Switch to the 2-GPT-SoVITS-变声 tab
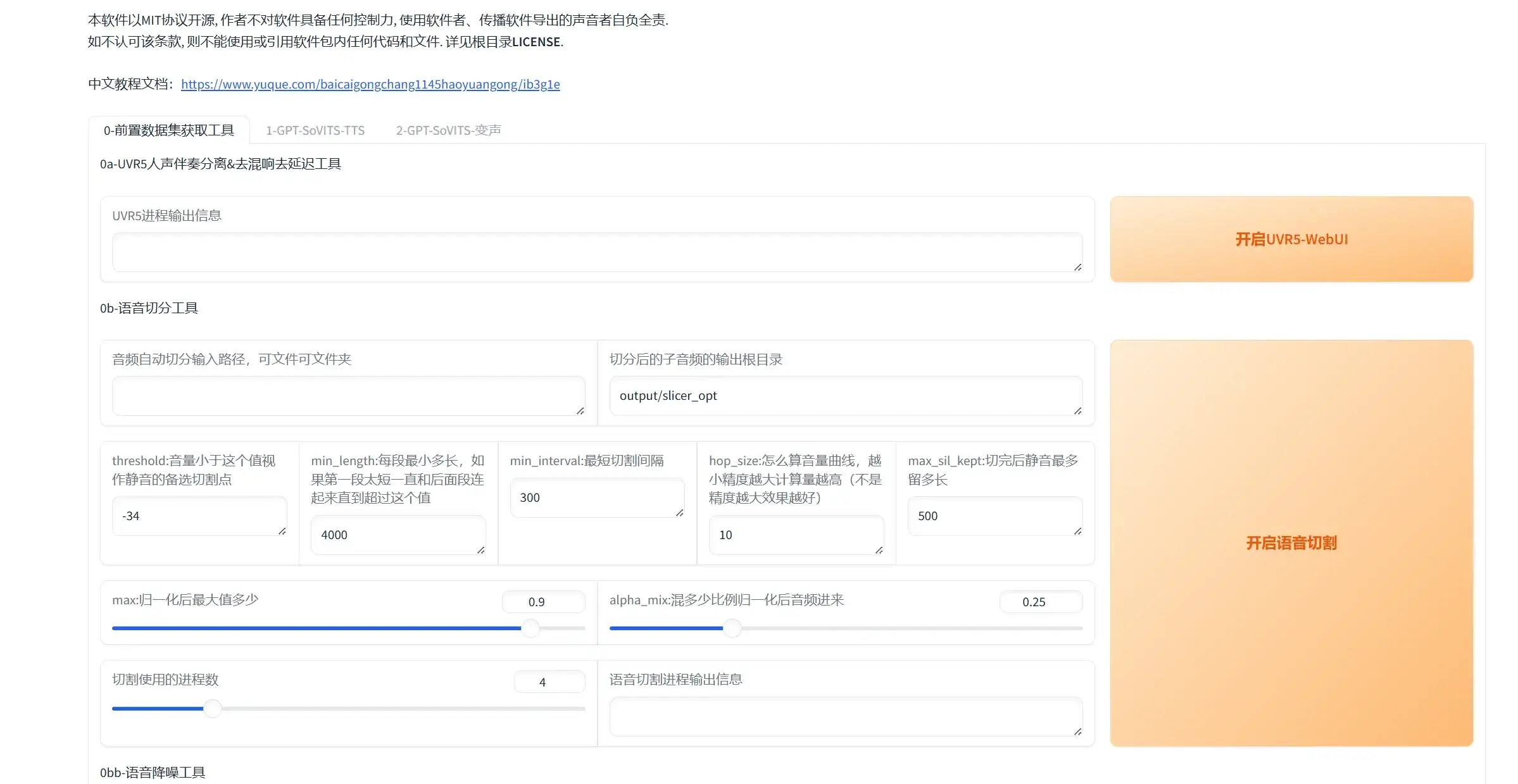1518x784 pixels. 448,130
